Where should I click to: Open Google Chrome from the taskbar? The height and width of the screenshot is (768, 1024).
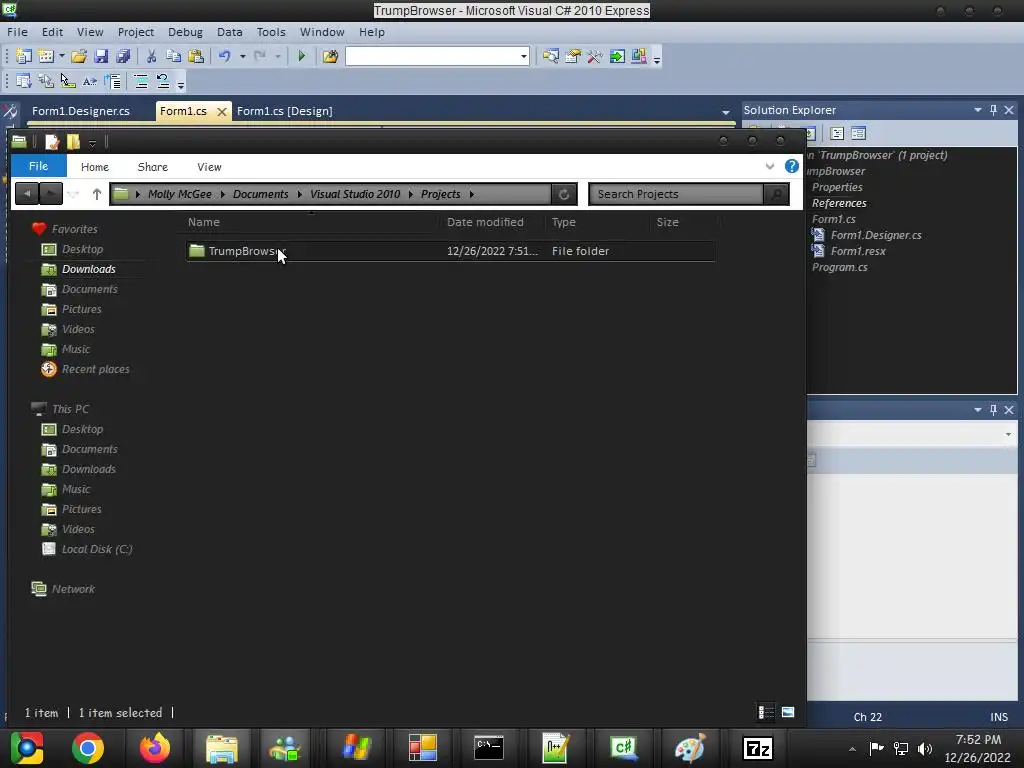[x=88, y=748]
